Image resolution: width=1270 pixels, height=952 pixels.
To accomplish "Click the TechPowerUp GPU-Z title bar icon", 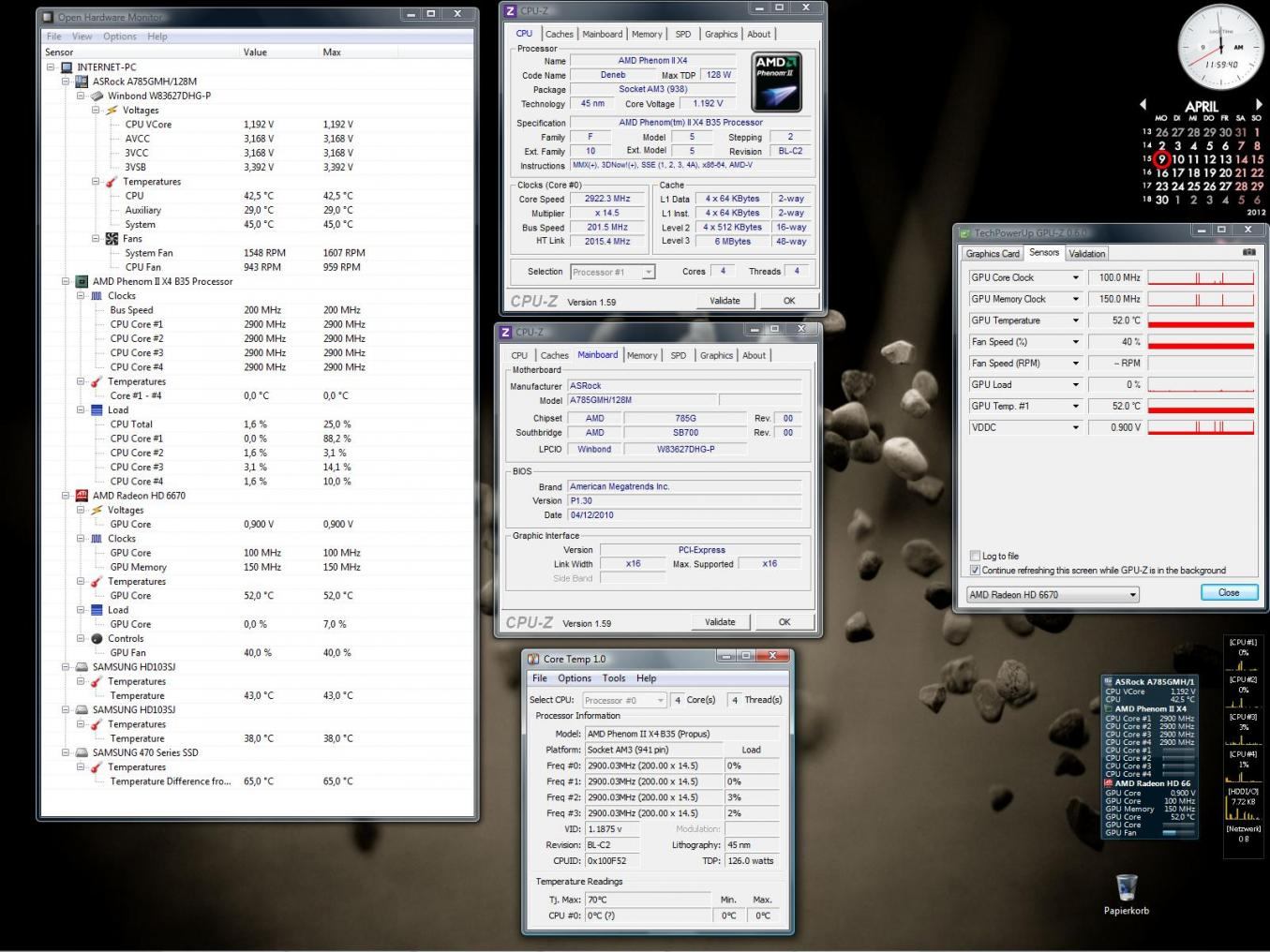I will point(964,232).
